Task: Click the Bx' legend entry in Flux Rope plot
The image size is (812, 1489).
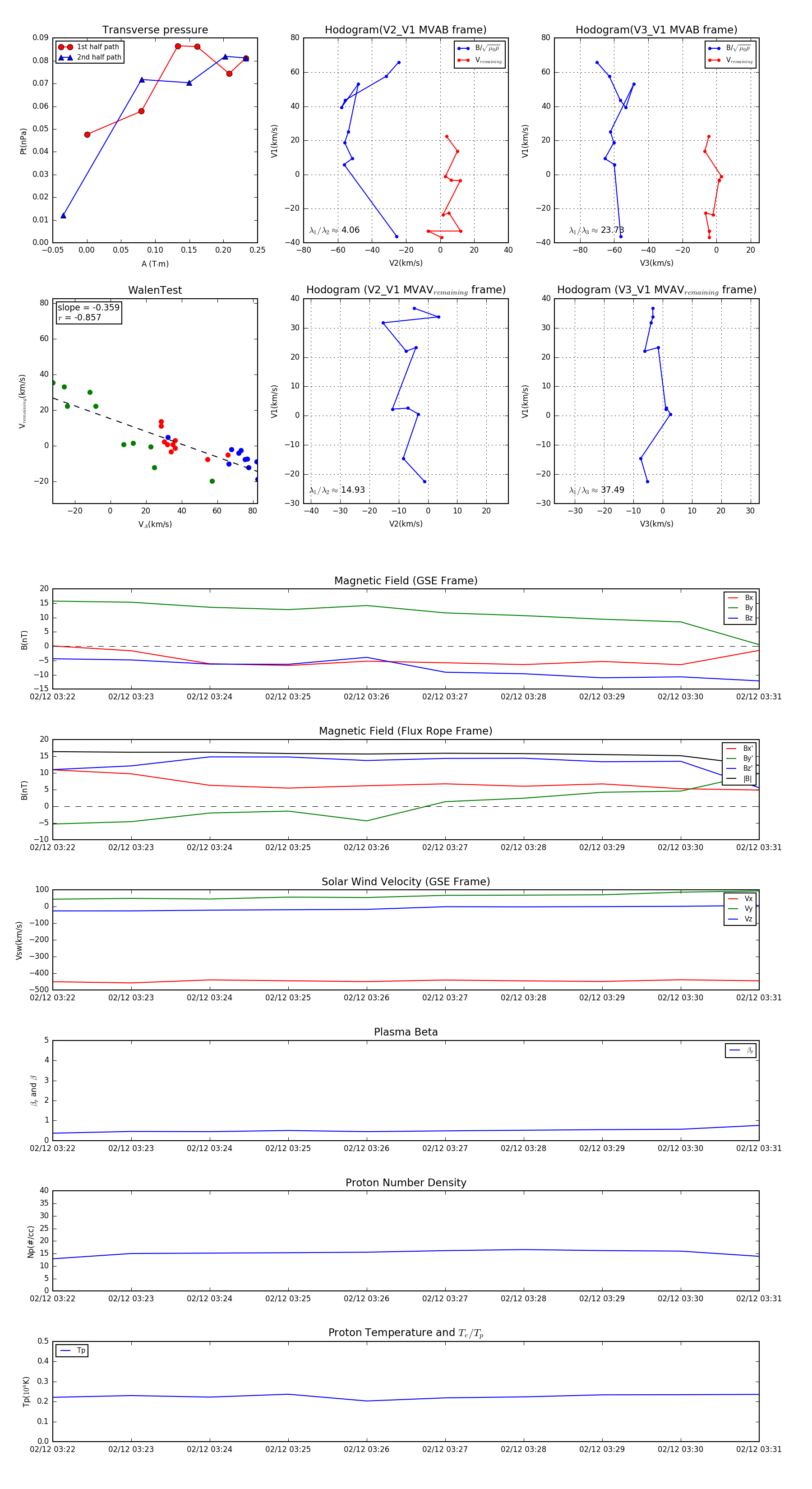Action: 739,748
